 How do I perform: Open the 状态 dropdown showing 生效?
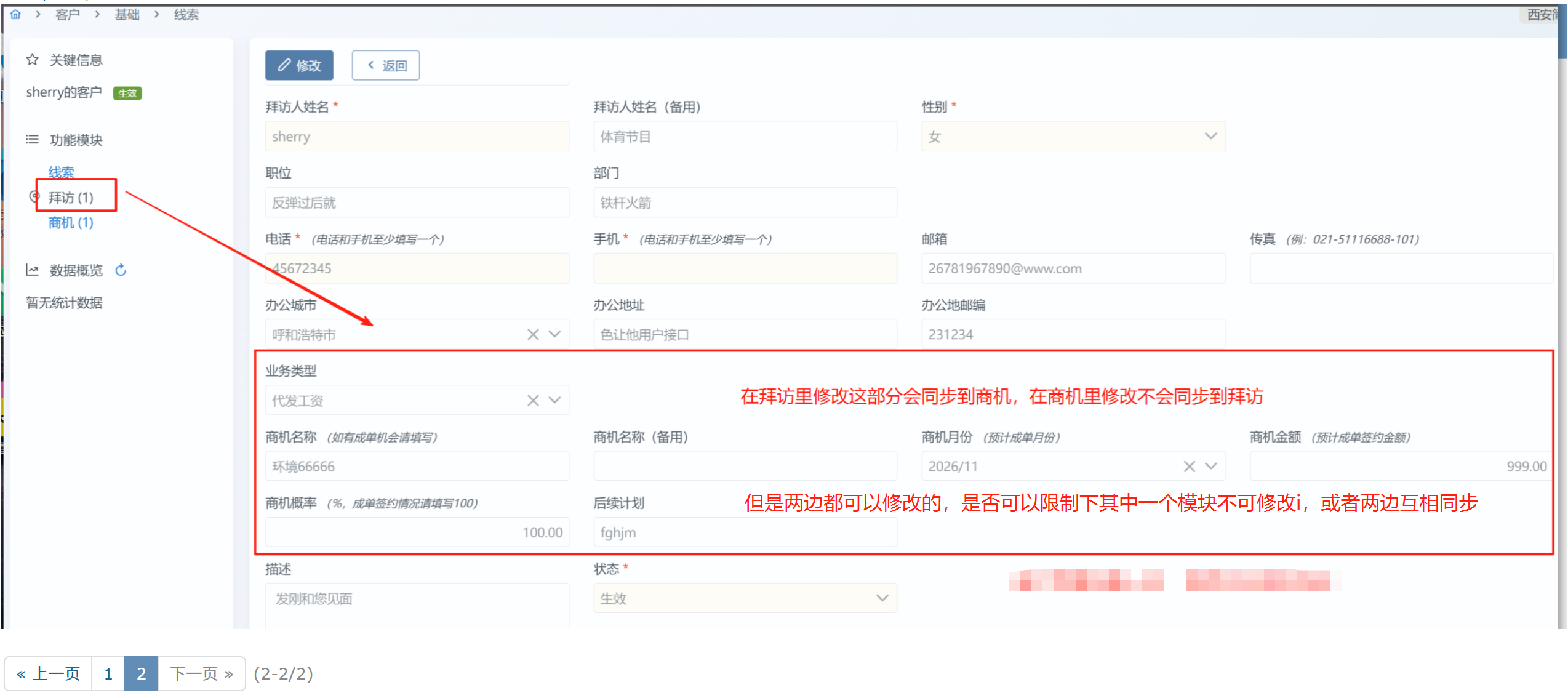(745, 598)
